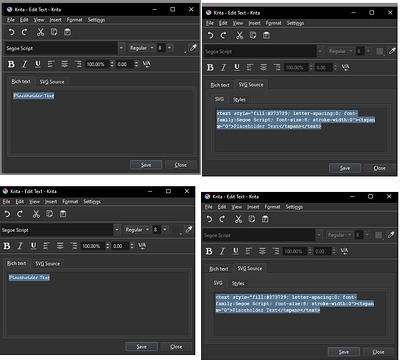Image resolution: width=400 pixels, height=362 pixels.
Task: Toggle Bold in the top-right window
Action: click(x=210, y=67)
